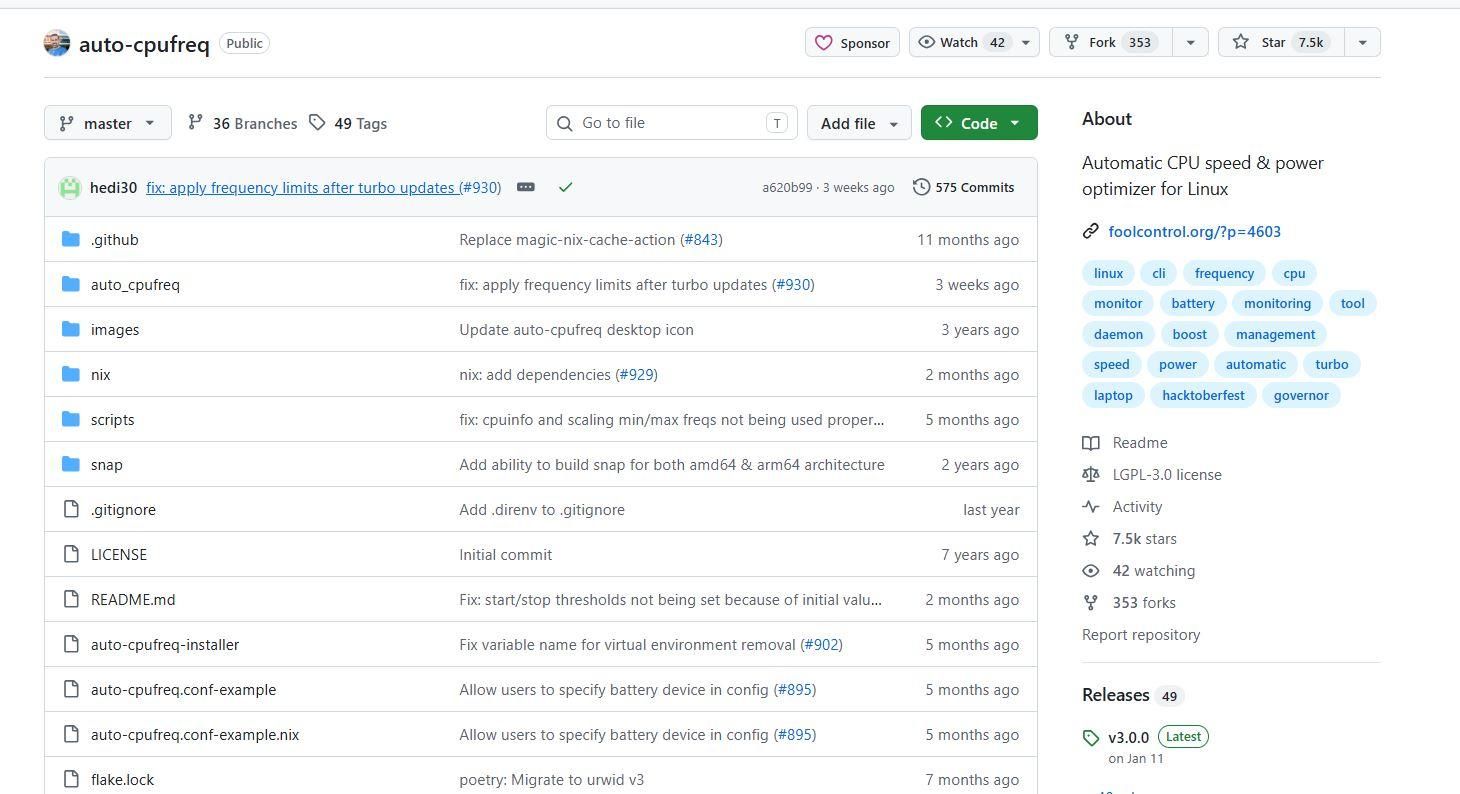Select the hacktoberfest topic tag
Viewport: 1460px width, 794px height.
click(1203, 395)
